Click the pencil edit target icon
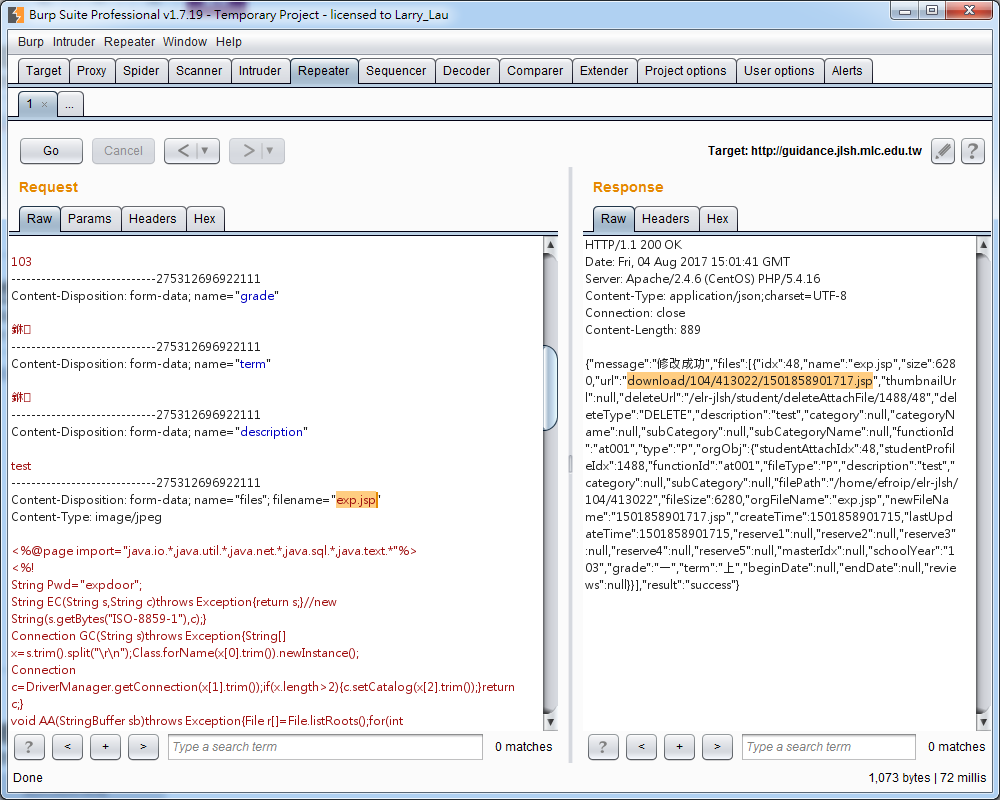 point(943,151)
